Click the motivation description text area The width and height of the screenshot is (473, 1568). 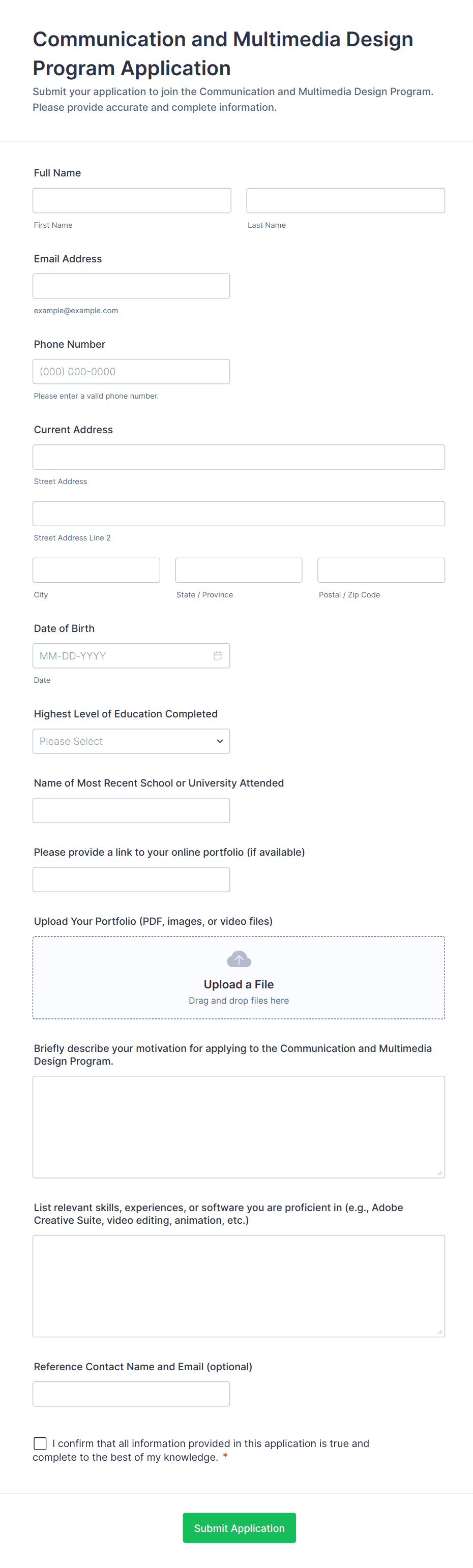(x=239, y=1126)
